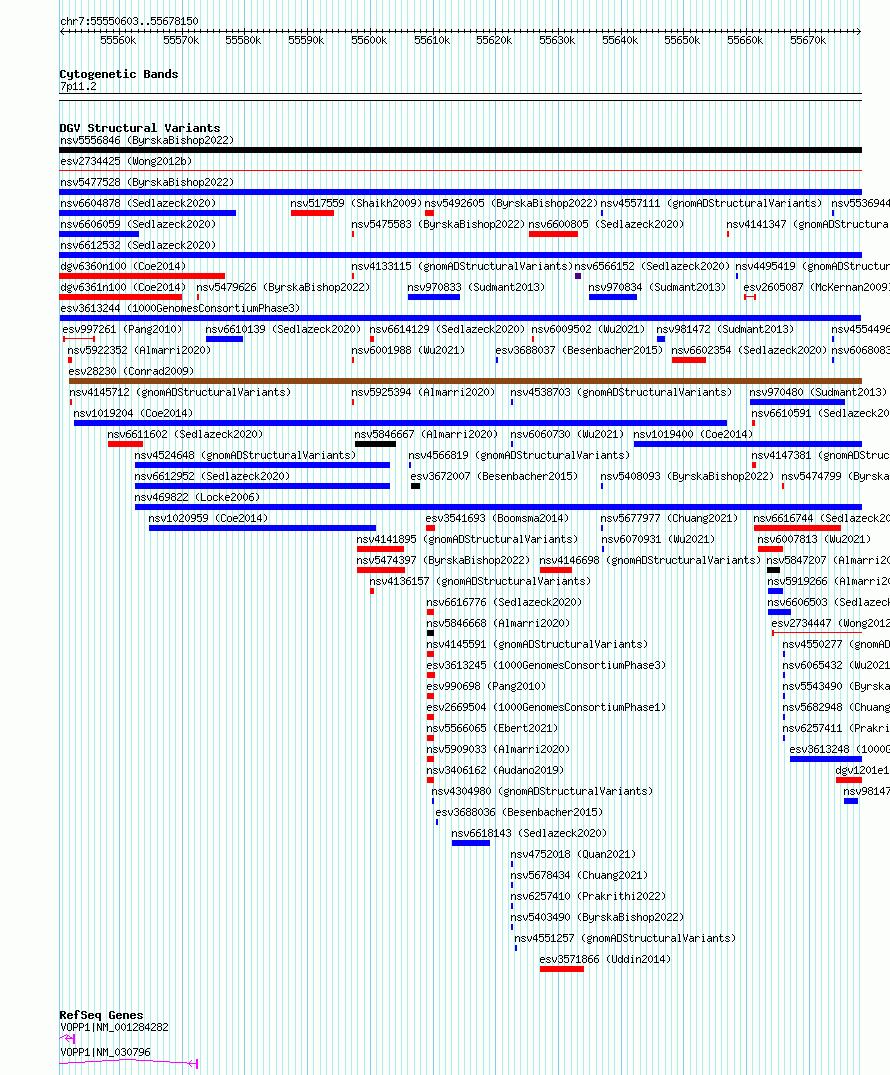
Task: Open the esv3541693 (Boomsma2014) label
Action: coord(497,518)
